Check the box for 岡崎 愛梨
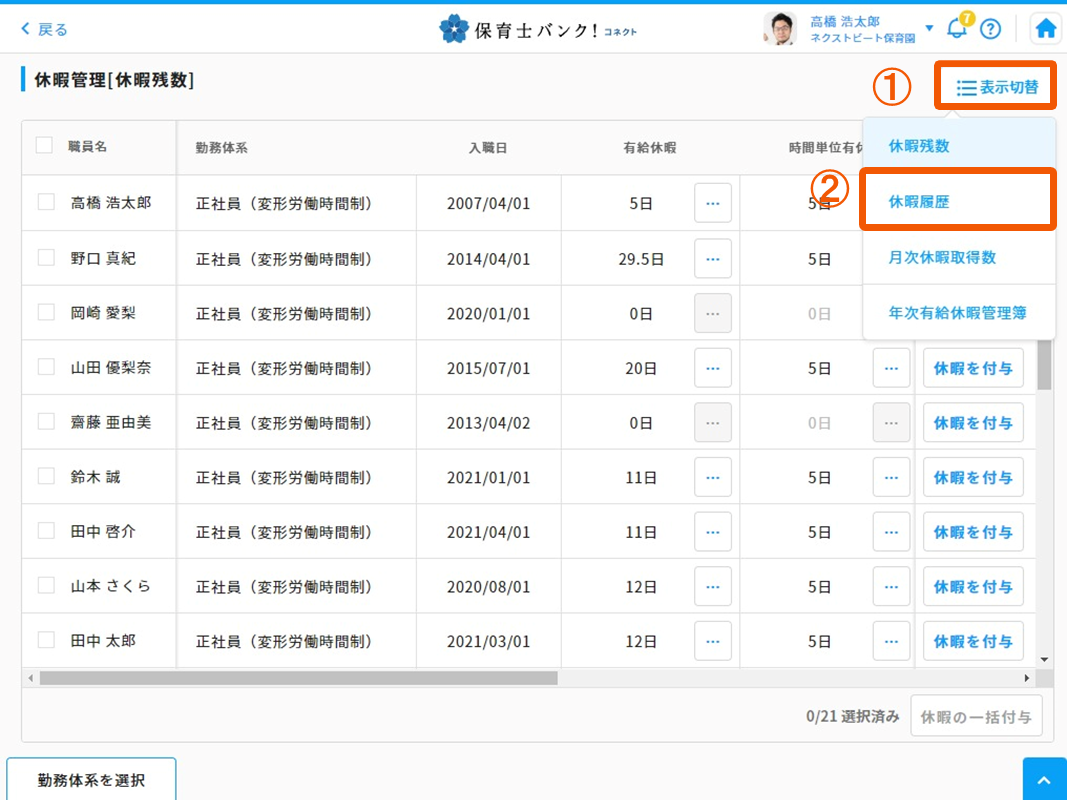 [x=46, y=312]
